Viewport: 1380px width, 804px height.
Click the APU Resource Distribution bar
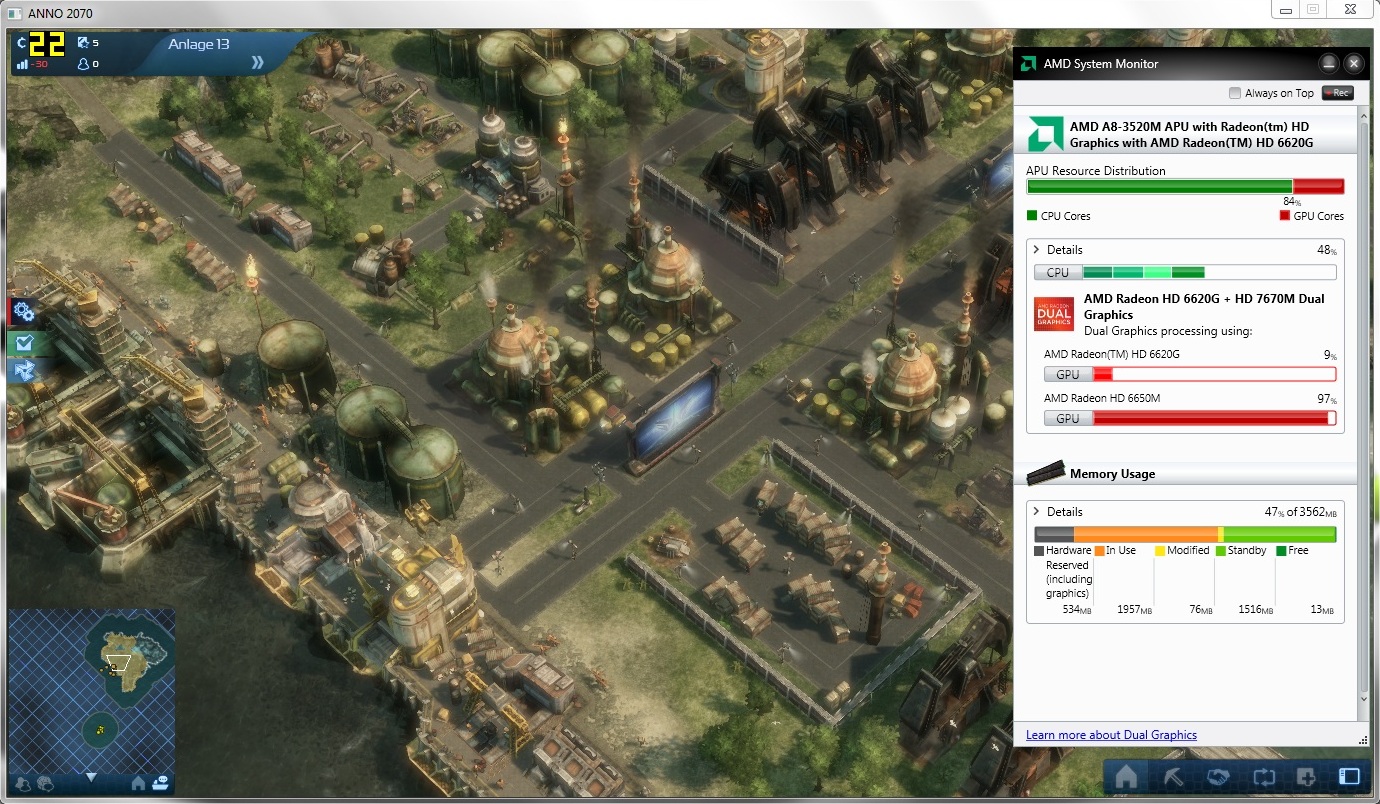pyautogui.click(x=1185, y=186)
